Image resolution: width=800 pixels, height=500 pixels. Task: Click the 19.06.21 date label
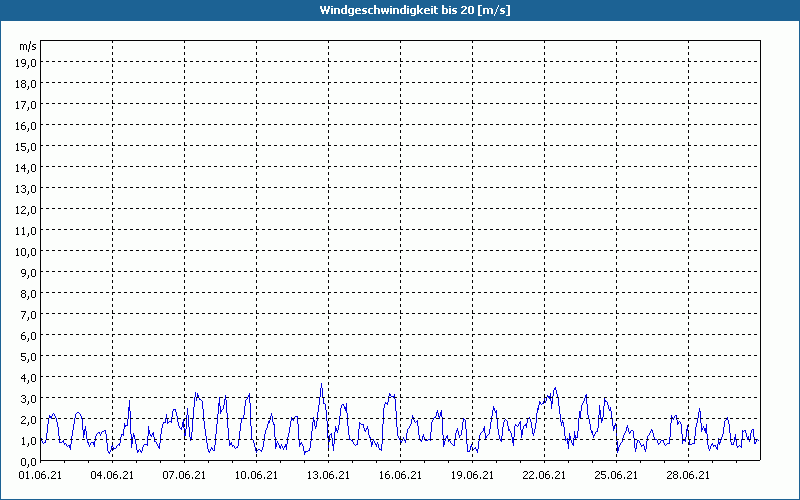click(x=472, y=475)
